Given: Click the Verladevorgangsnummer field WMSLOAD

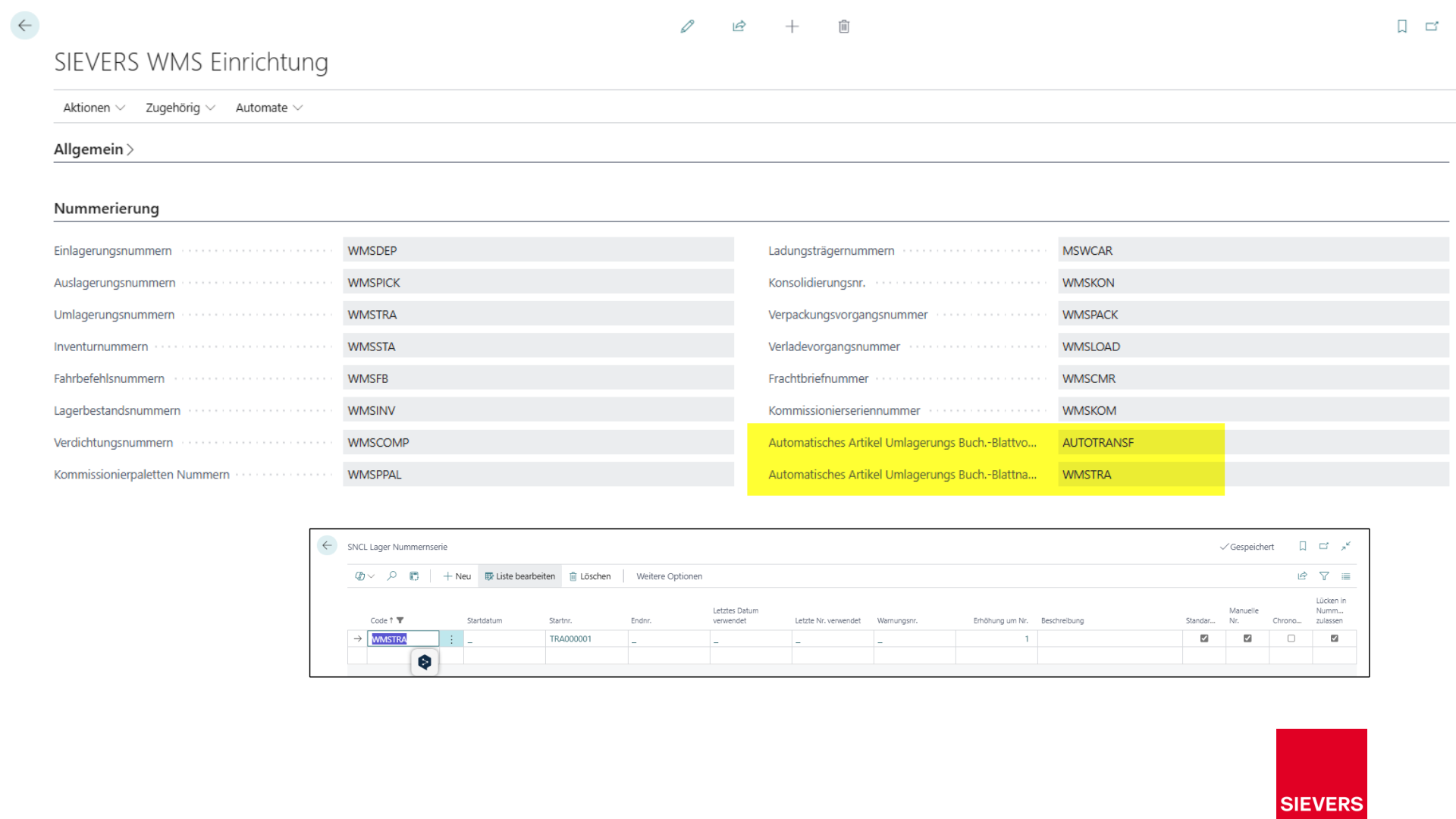Looking at the screenshot, I should point(1253,346).
